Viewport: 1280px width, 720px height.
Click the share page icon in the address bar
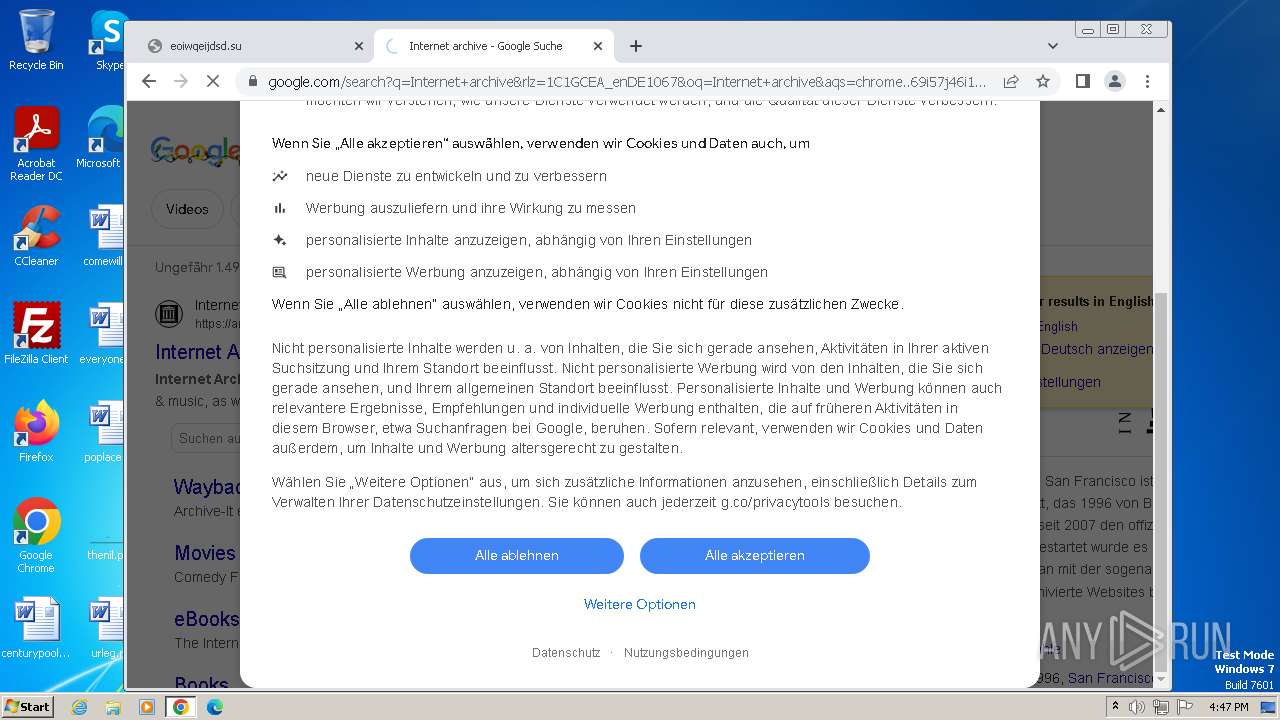(x=1011, y=81)
